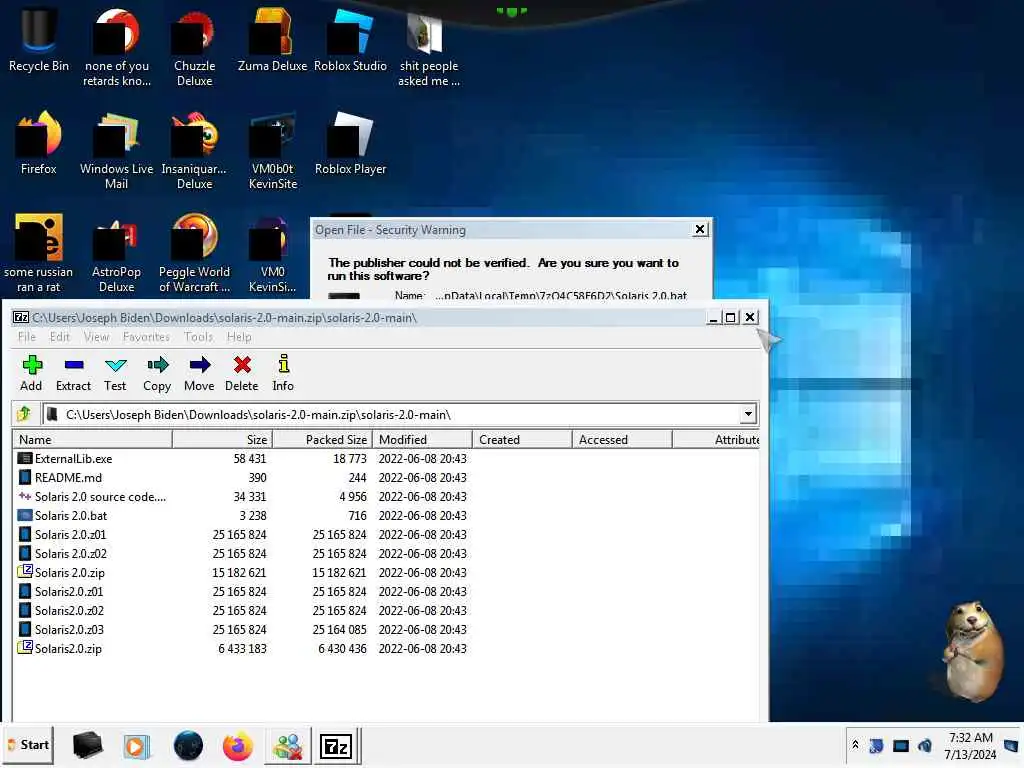This screenshot has width=1024, height=768.
Task: Open the media player taskbar icon
Action: tap(136, 746)
